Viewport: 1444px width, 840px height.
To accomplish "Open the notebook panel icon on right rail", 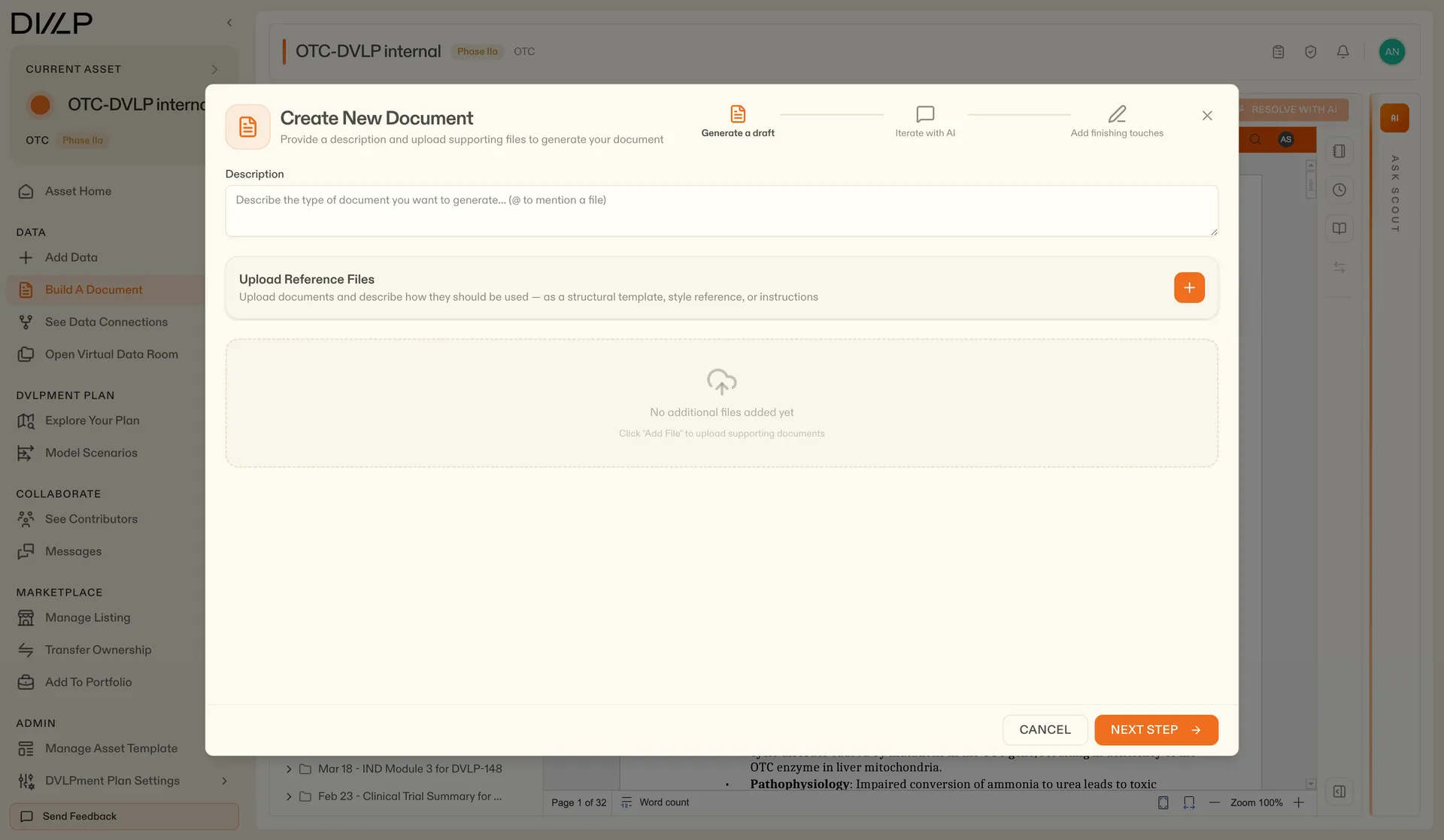I will [1339, 151].
